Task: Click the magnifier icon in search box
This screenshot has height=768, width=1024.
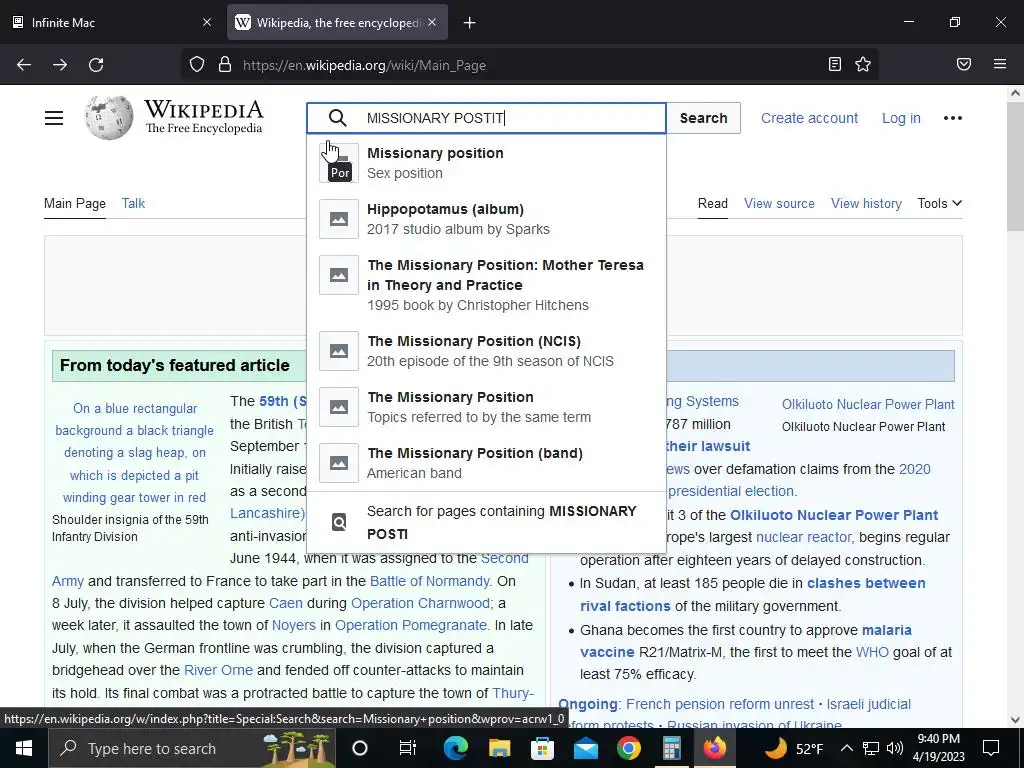Action: point(338,118)
